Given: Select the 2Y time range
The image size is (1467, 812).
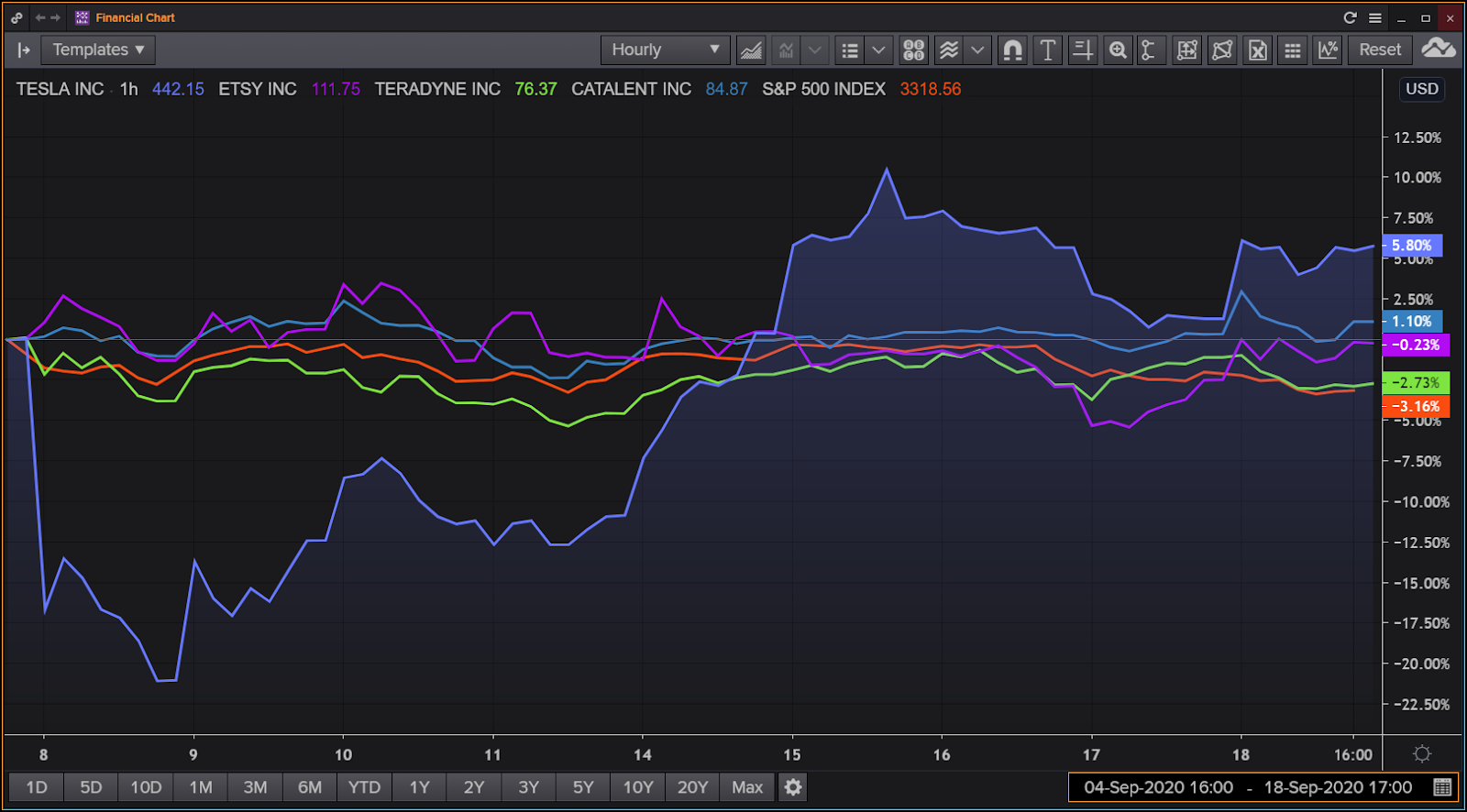Looking at the screenshot, I should (474, 787).
